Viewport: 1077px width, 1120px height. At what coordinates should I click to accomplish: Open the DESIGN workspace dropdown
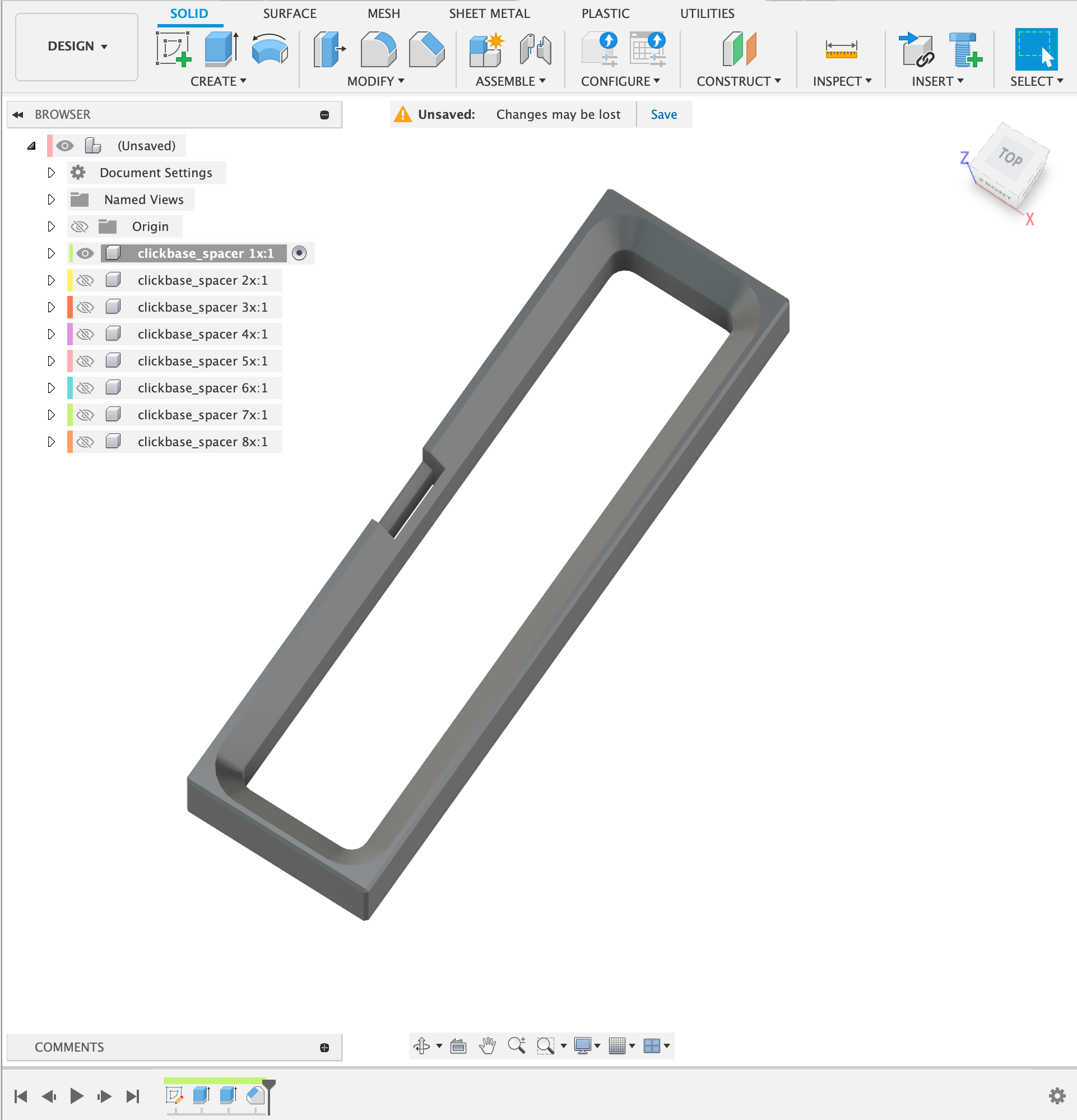(77, 47)
